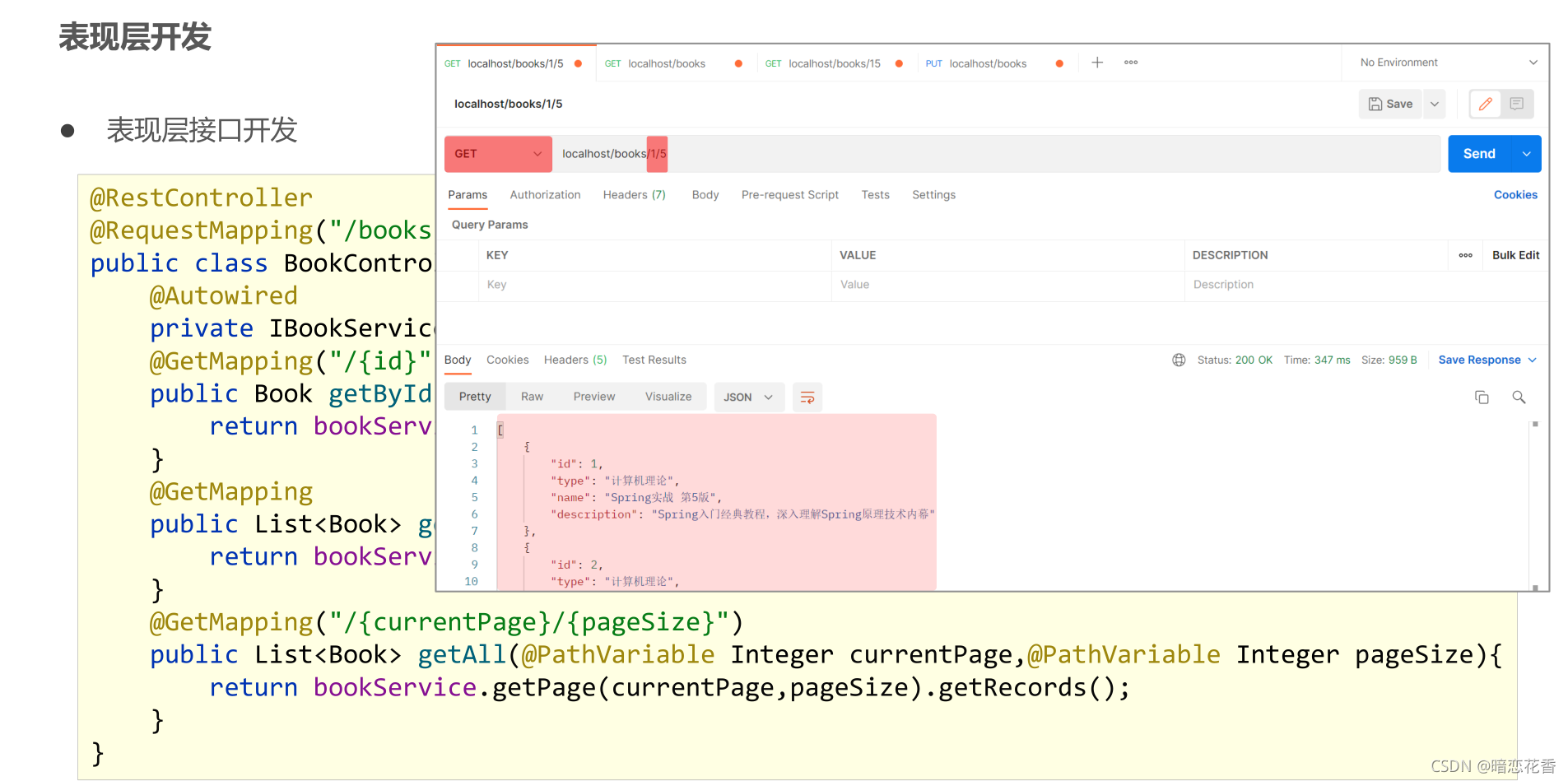This screenshot has height=781, width=1568.
Task: Click the wrap lines icon in response
Action: [x=807, y=397]
